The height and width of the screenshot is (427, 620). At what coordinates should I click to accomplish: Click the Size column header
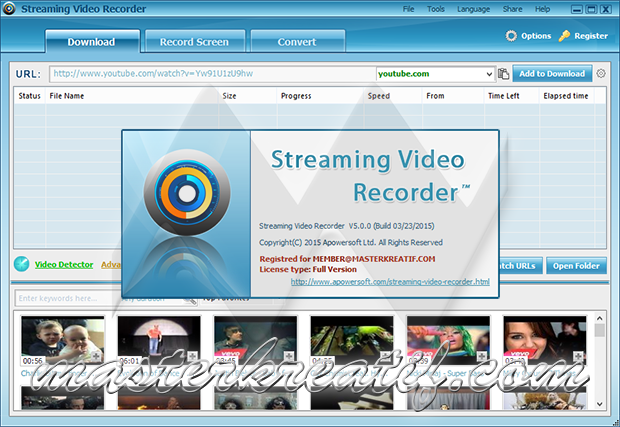coord(229,96)
